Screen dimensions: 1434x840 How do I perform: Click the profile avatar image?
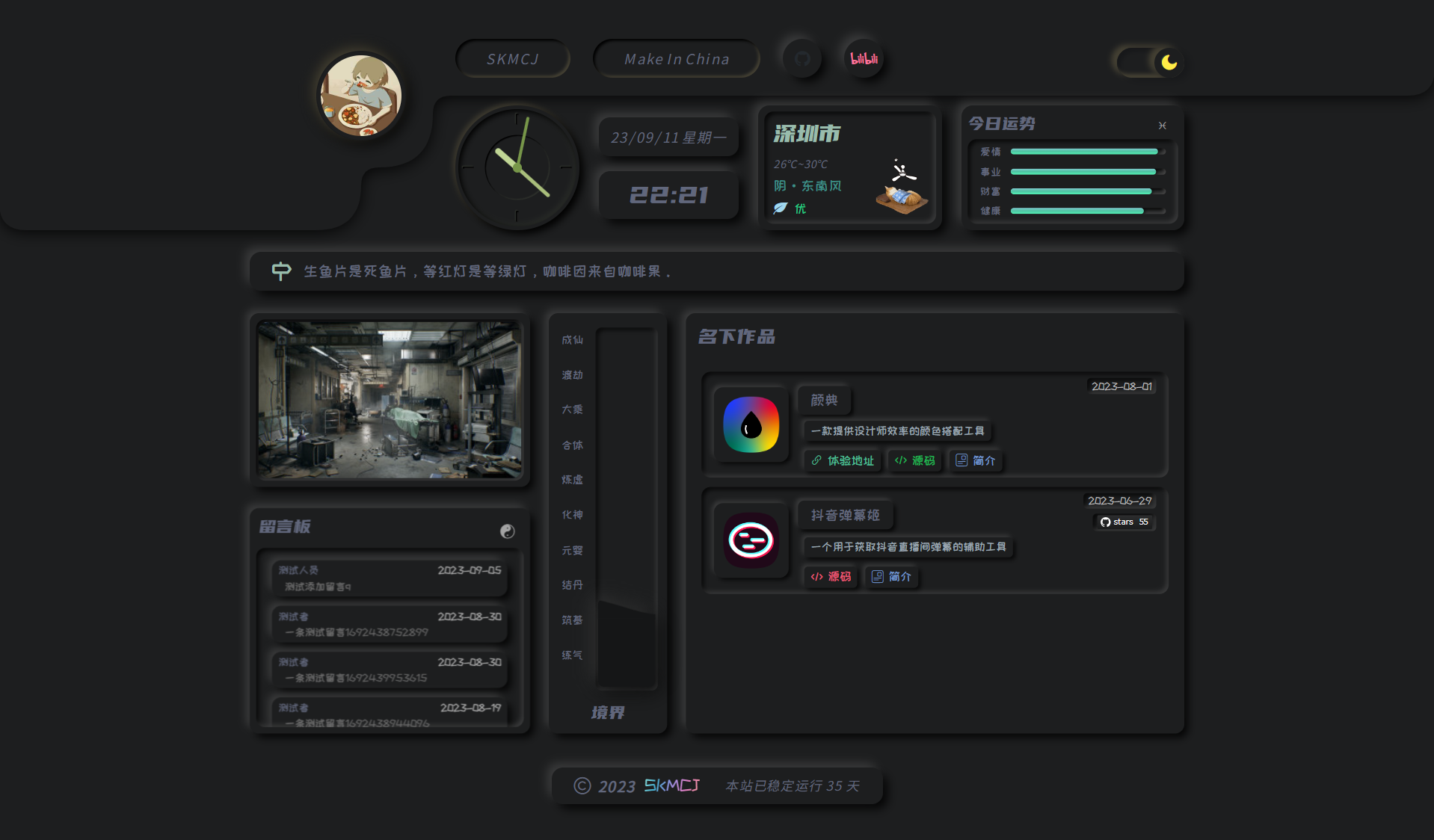click(361, 95)
